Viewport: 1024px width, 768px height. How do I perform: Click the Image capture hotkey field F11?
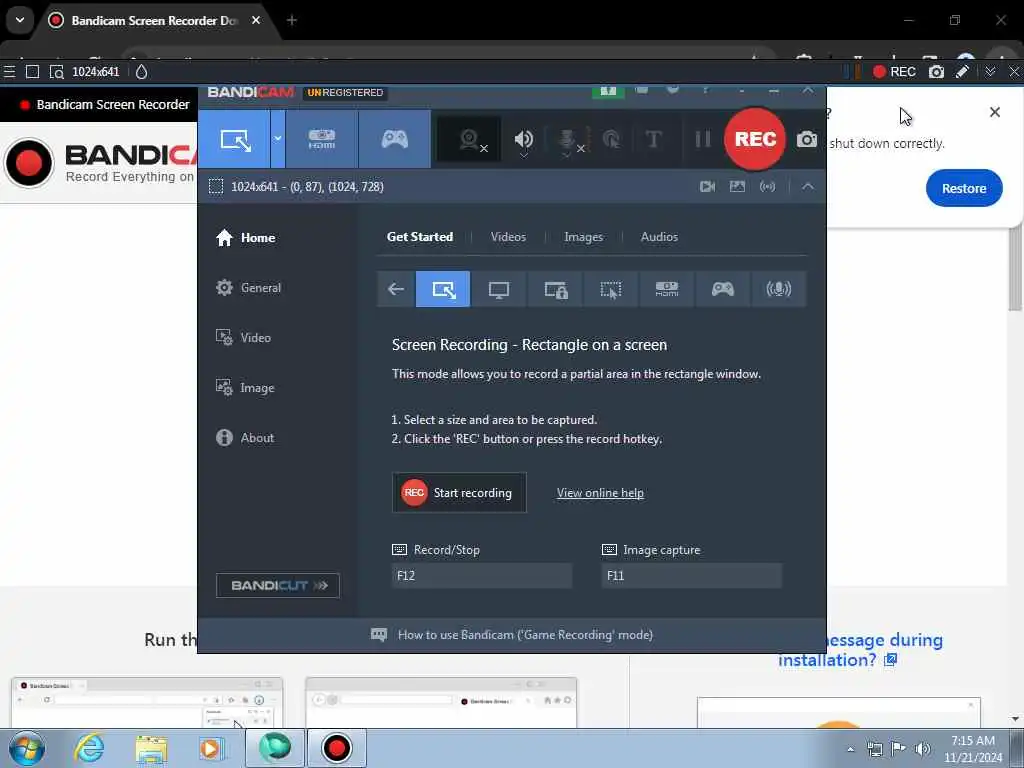[x=692, y=576]
